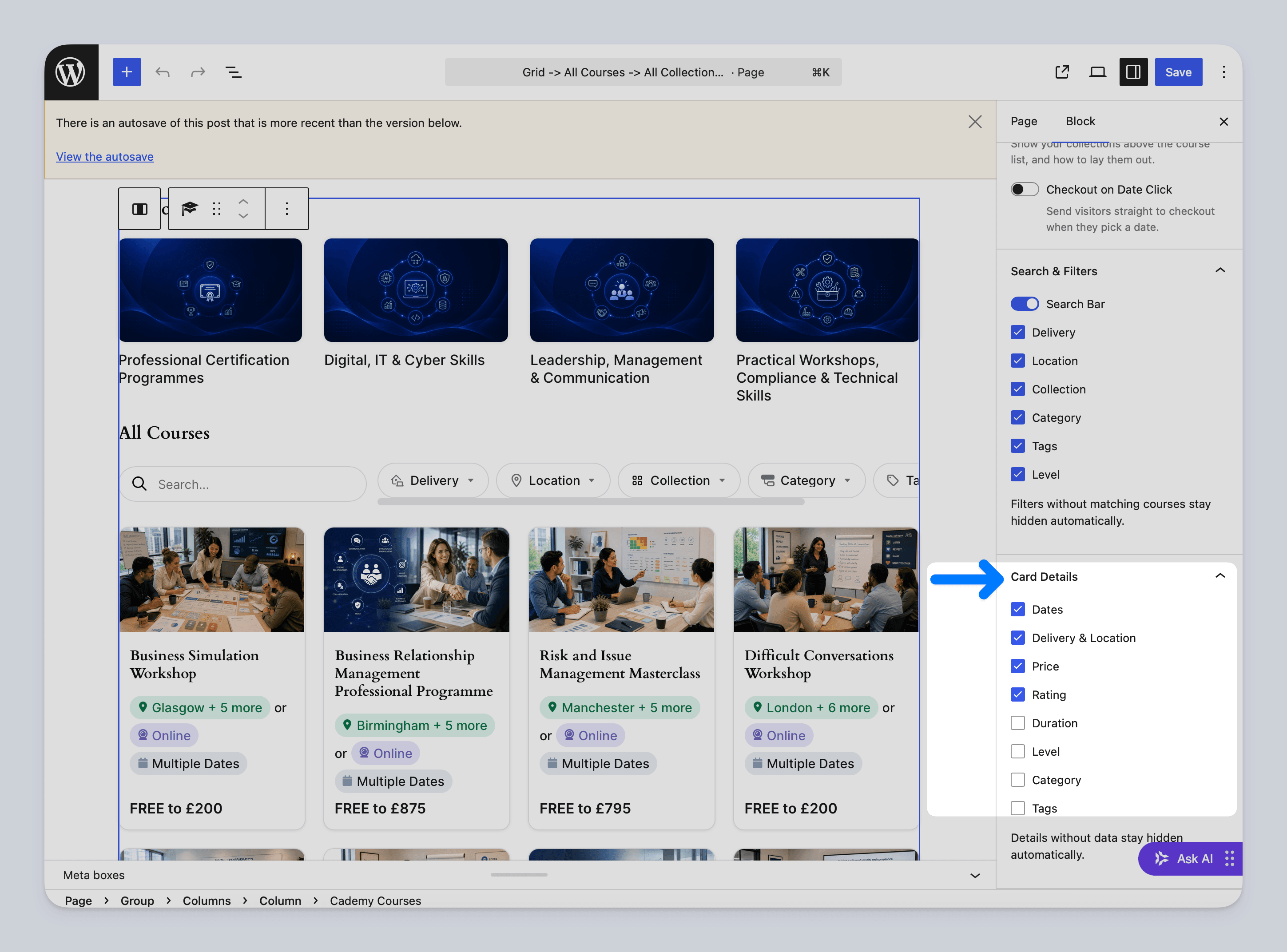
Task: Click Multiple Dates on Risk and Issue card
Action: pos(598,764)
